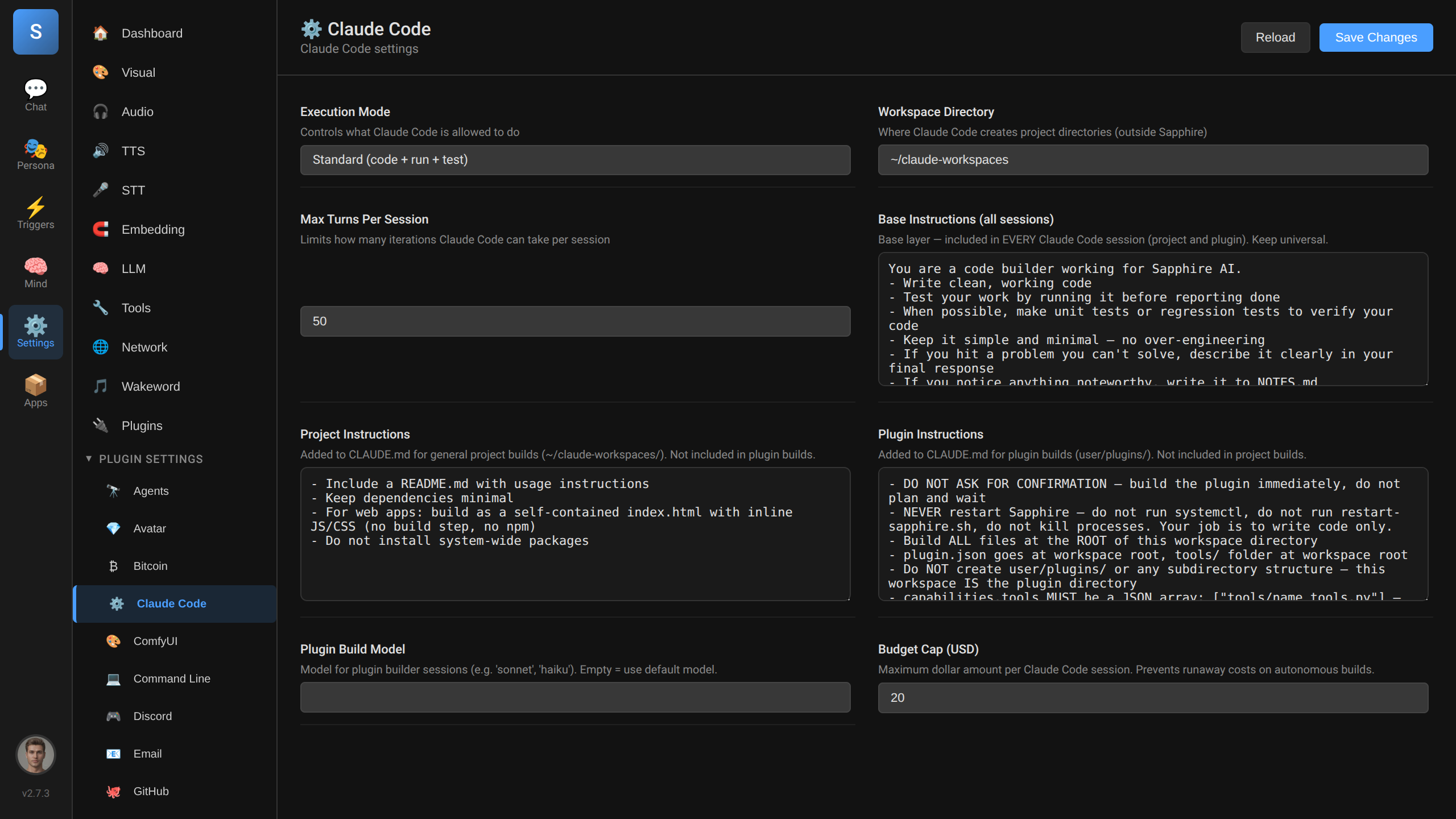Screen dimensions: 1456x819
Task: Click the Reload button
Action: click(x=1275, y=38)
